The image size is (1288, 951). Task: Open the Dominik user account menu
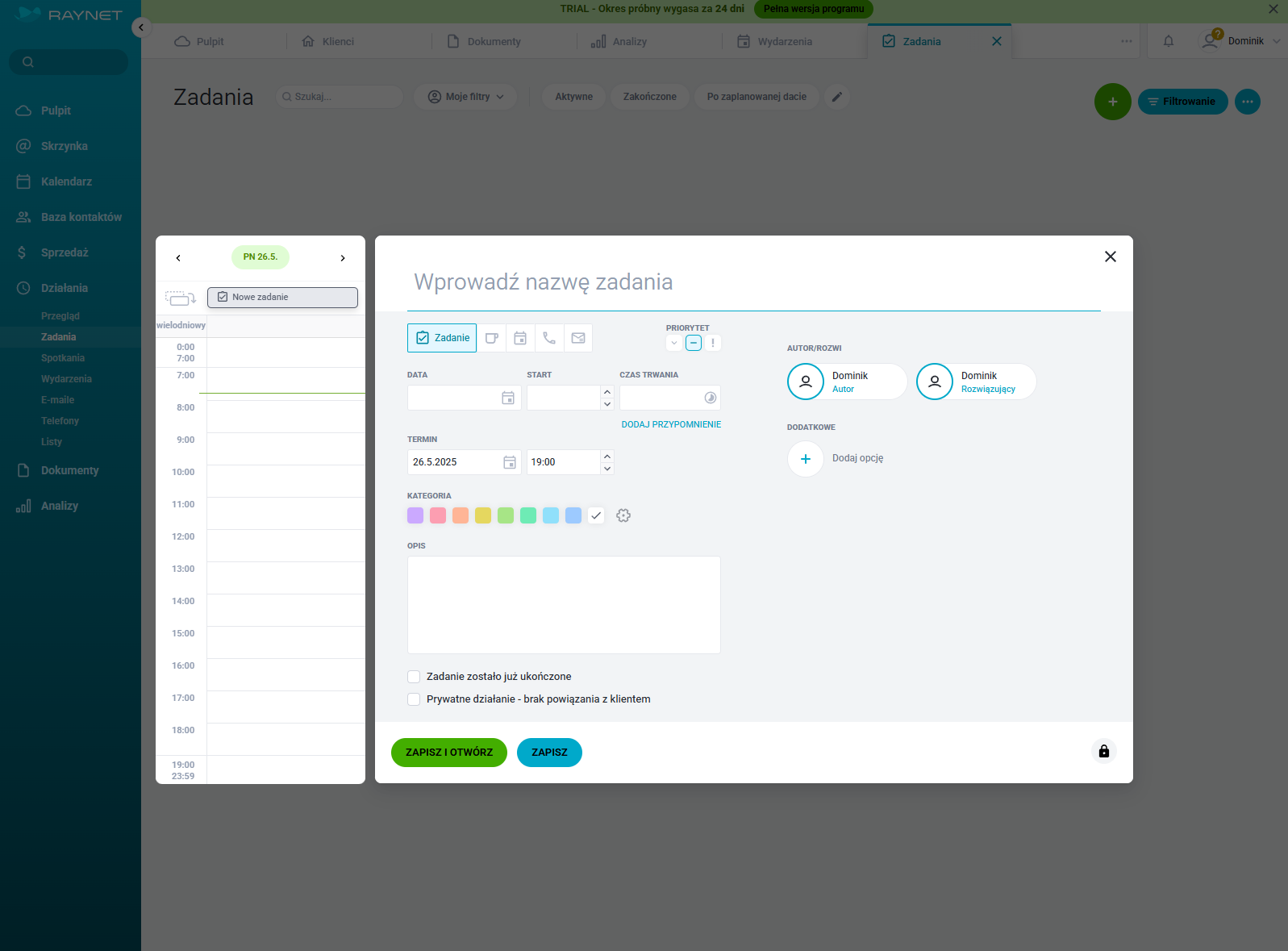pos(1242,41)
